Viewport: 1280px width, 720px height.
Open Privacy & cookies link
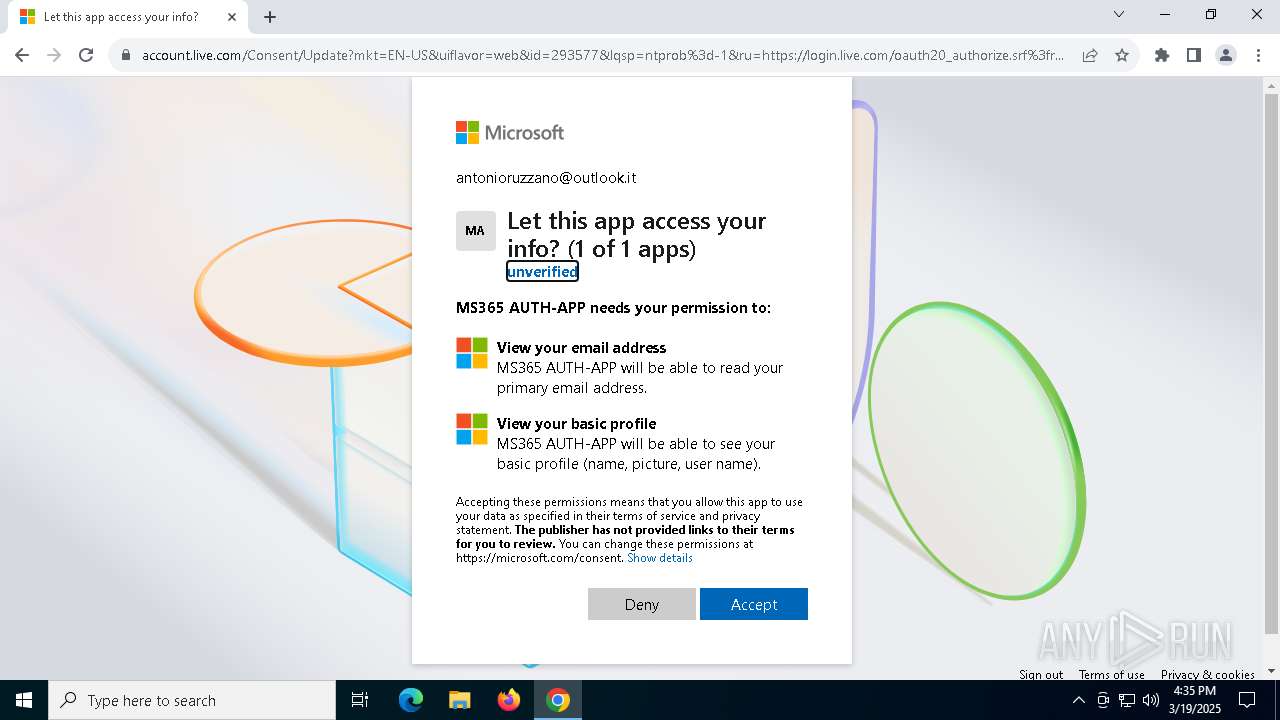pyautogui.click(x=1208, y=674)
